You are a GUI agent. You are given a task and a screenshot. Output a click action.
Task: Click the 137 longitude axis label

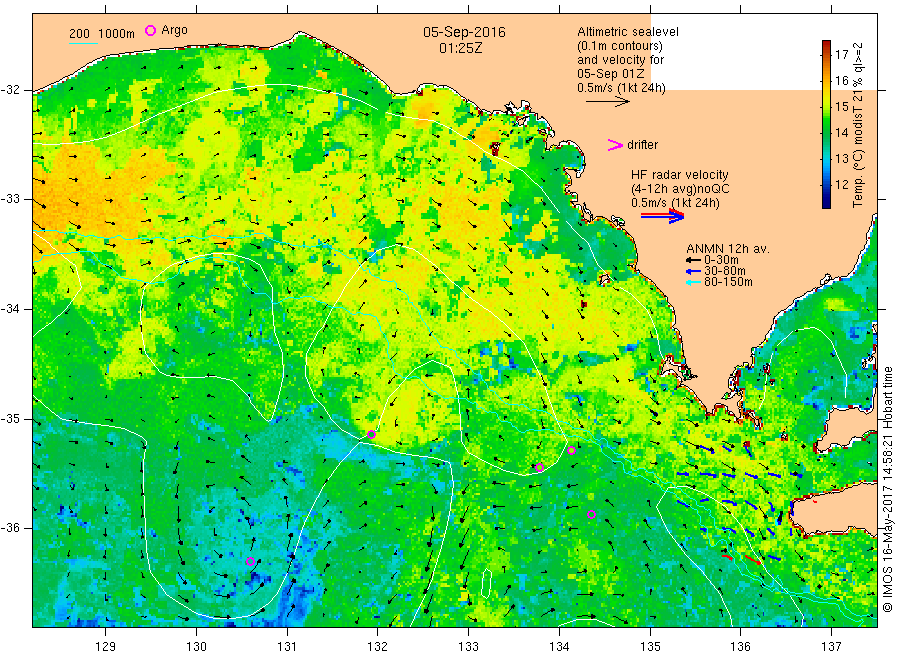[x=831, y=647]
